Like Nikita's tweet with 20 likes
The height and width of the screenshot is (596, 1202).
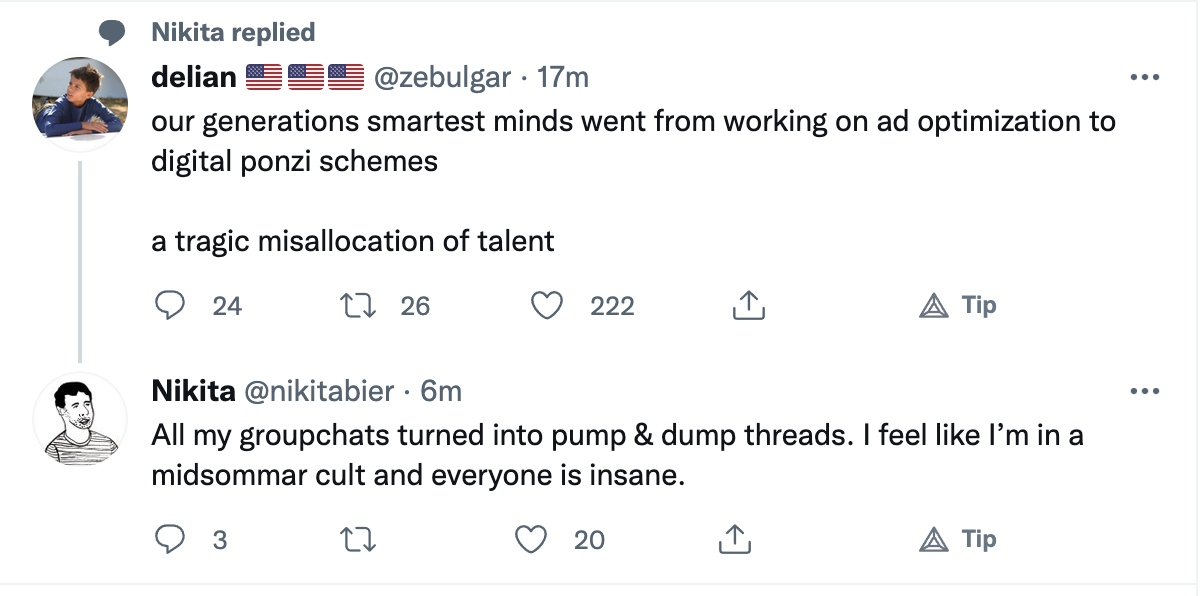click(532, 540)
